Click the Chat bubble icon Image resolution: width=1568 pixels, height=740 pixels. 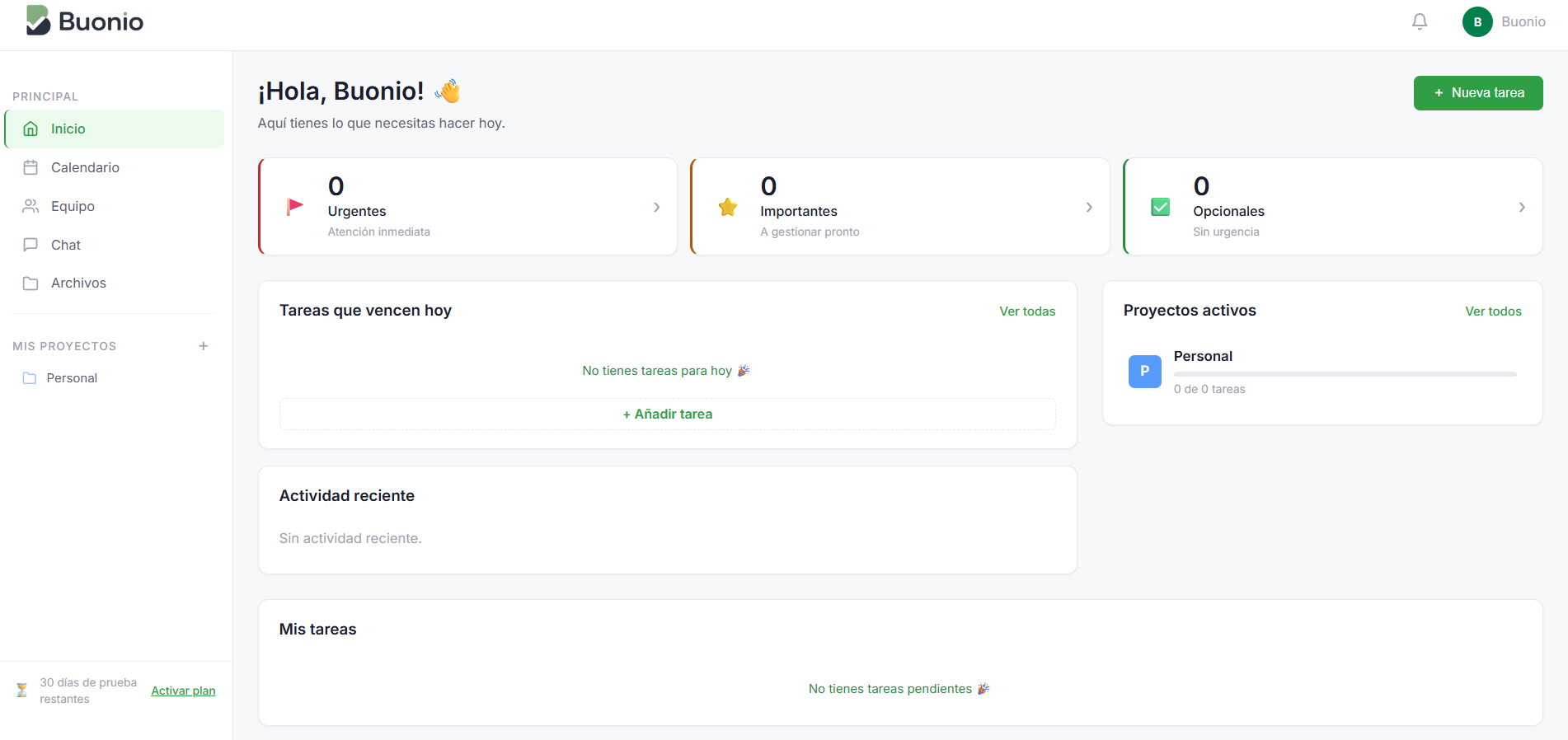click(31, 245)
